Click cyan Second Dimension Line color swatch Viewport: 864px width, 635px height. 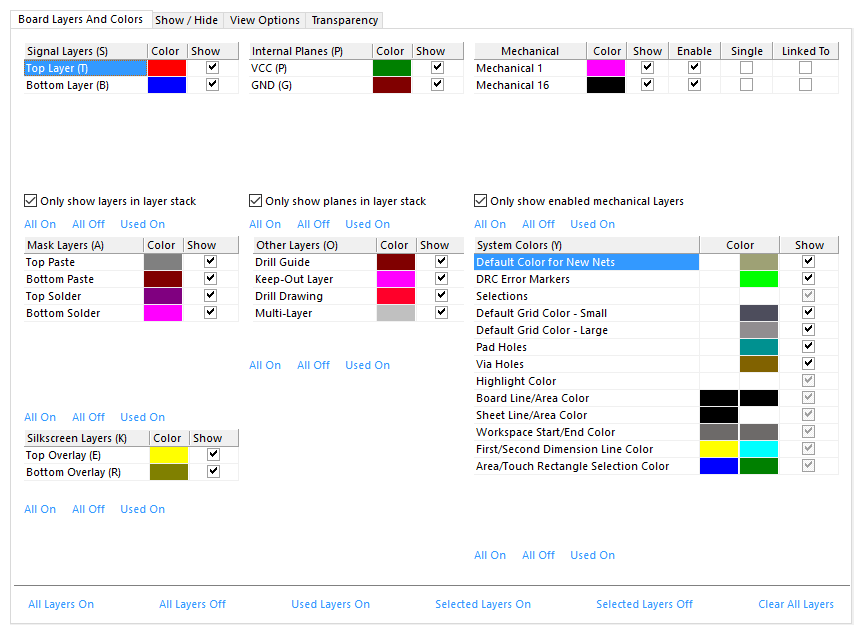(759, 449)
